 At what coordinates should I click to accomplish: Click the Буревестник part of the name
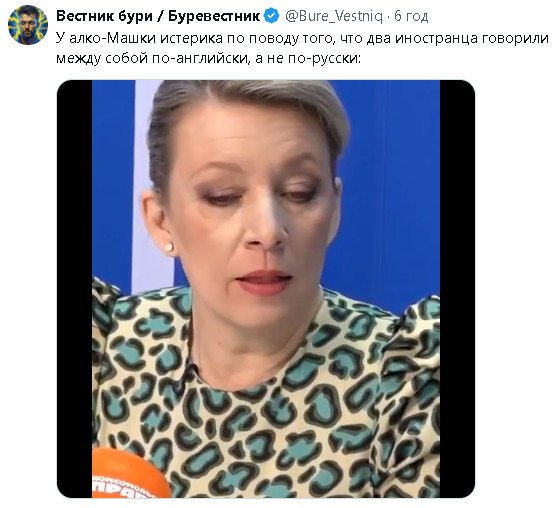(x=214, y=16)
